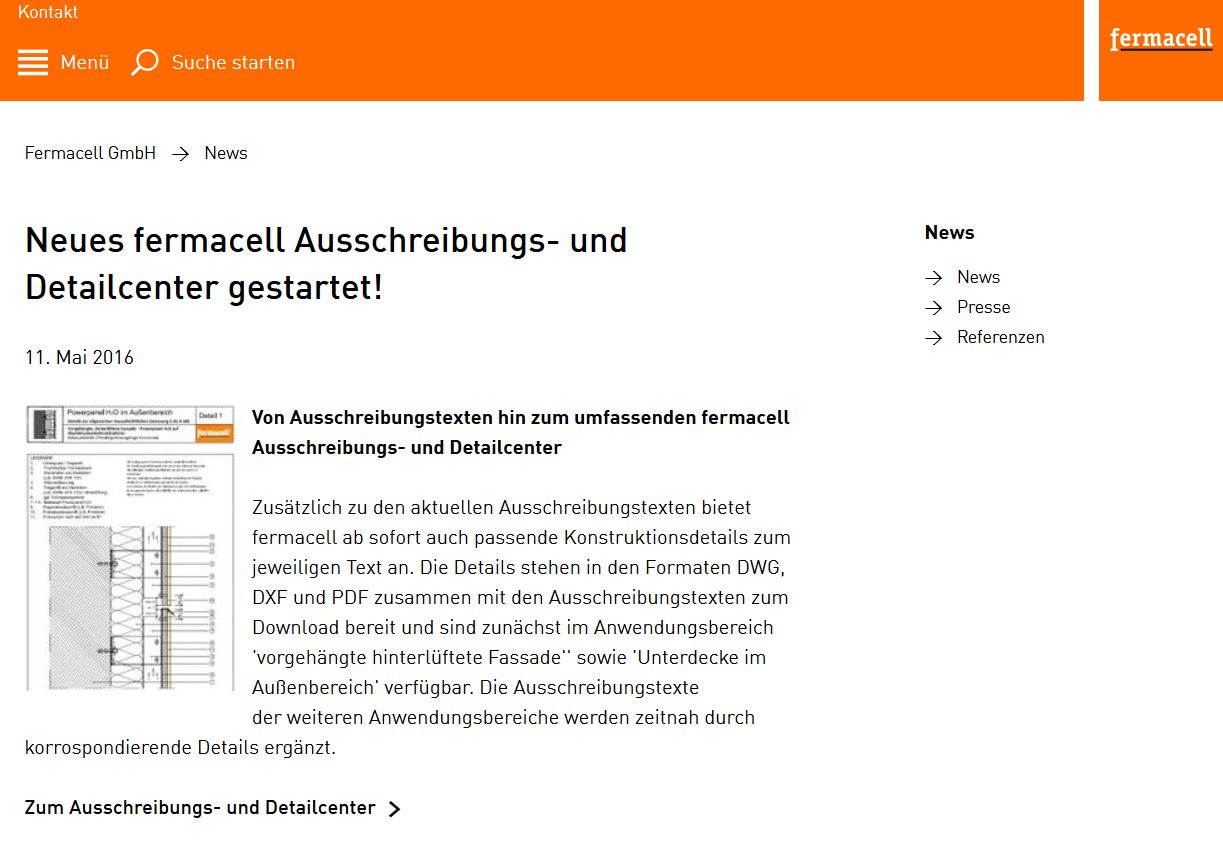1223x842 pixels.
Task: Click the magnifying glass search icon
Action: point(145,62)
